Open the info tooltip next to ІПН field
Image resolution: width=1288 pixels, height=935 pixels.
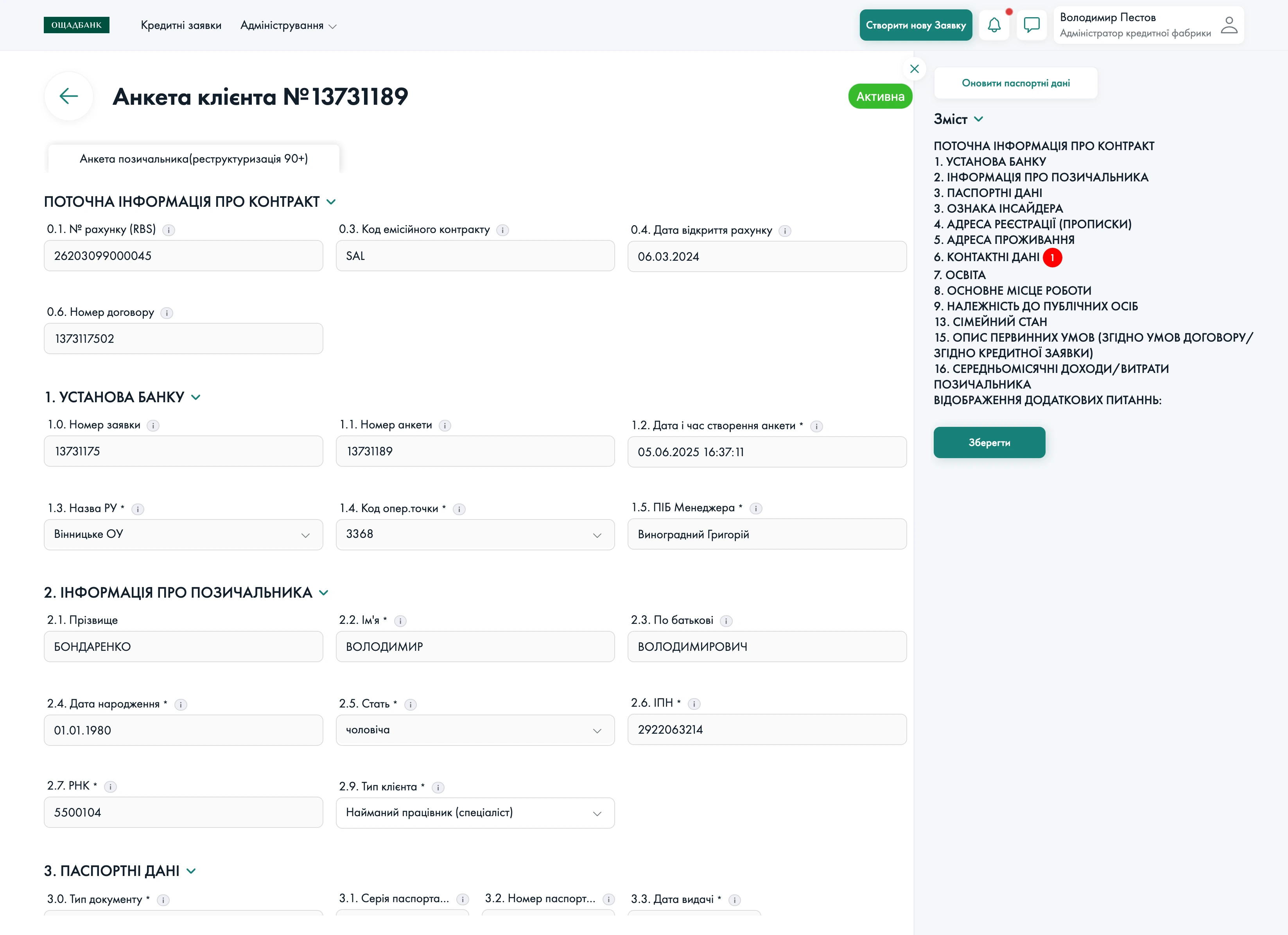[694, 703]
